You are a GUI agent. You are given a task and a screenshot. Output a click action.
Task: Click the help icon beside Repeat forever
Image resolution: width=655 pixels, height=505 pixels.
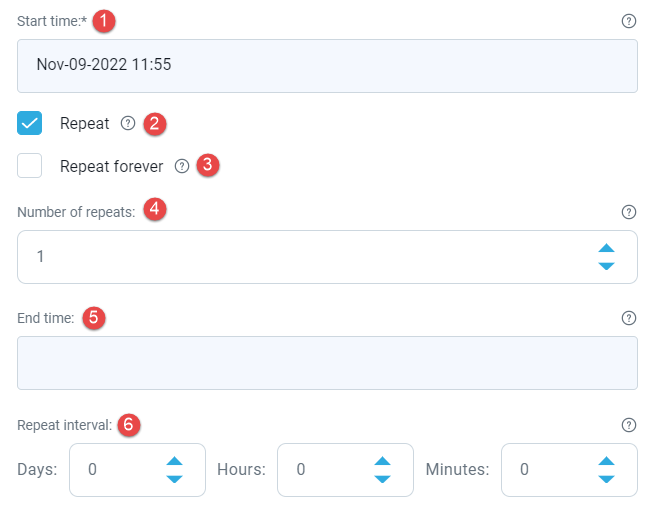[x=181, y=166]
